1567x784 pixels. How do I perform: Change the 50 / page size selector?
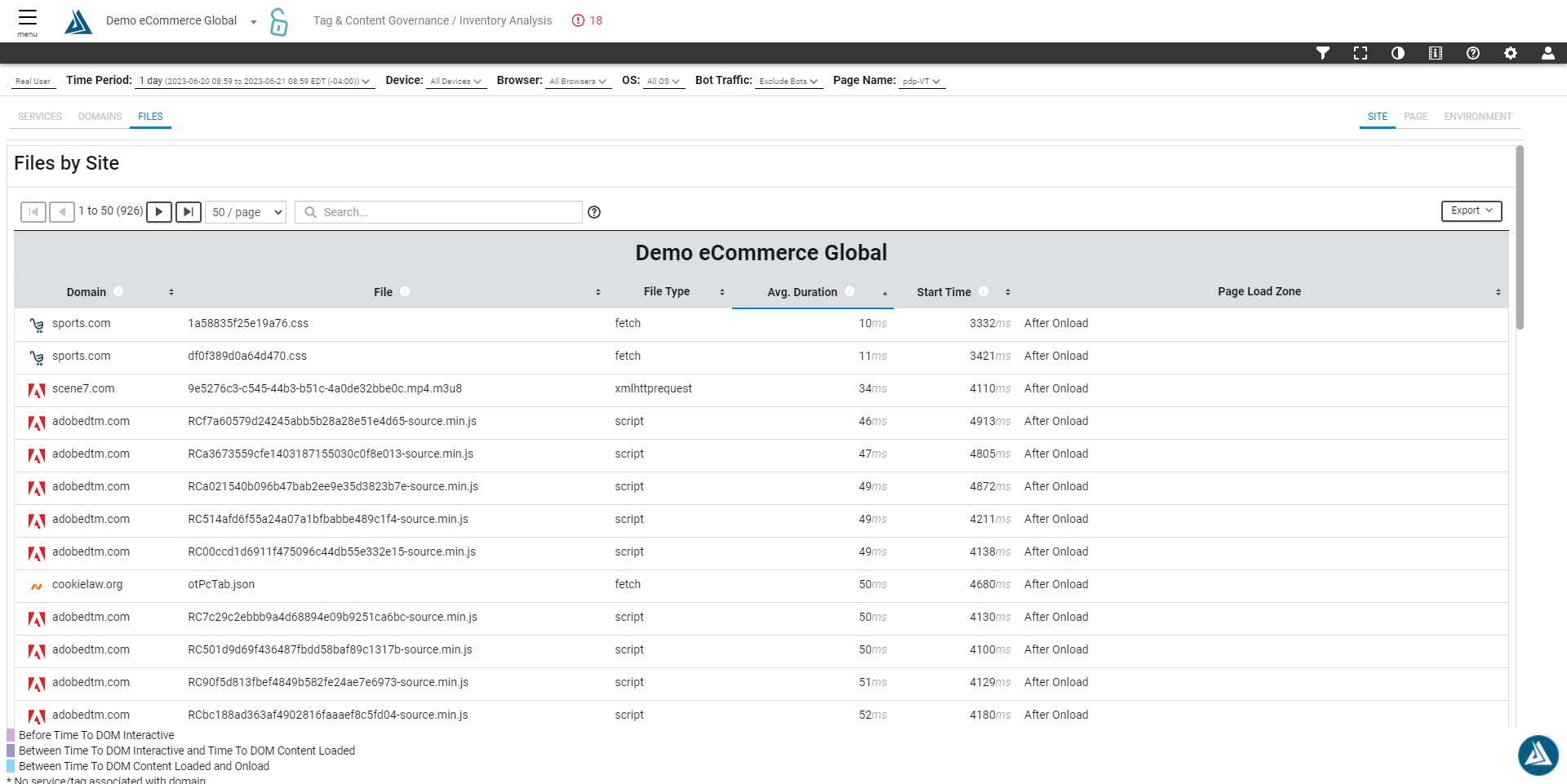[x=246, y=212]
